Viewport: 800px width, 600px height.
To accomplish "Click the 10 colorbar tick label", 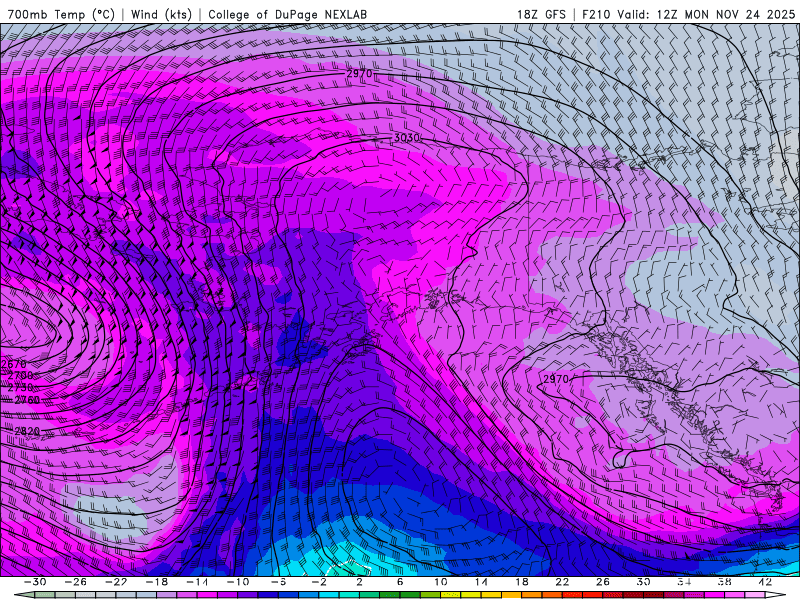I will [441, 582].
